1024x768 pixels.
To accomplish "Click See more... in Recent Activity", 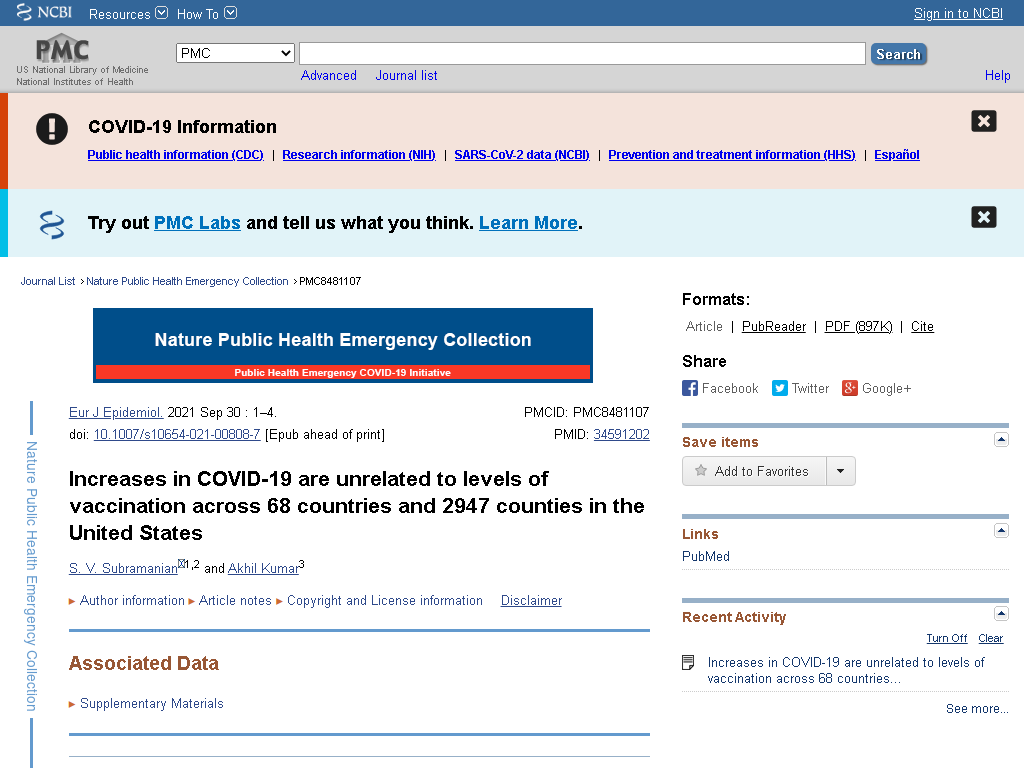I will click(x=977, y=709).
